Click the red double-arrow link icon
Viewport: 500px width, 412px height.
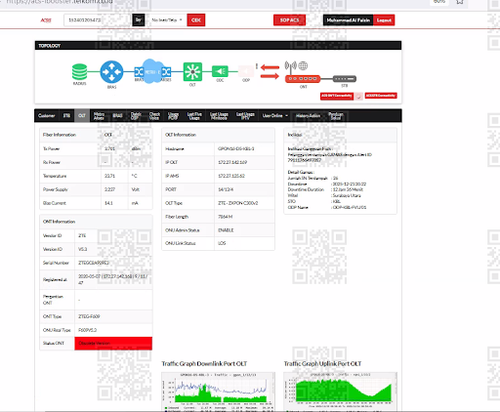click(270, 72)
